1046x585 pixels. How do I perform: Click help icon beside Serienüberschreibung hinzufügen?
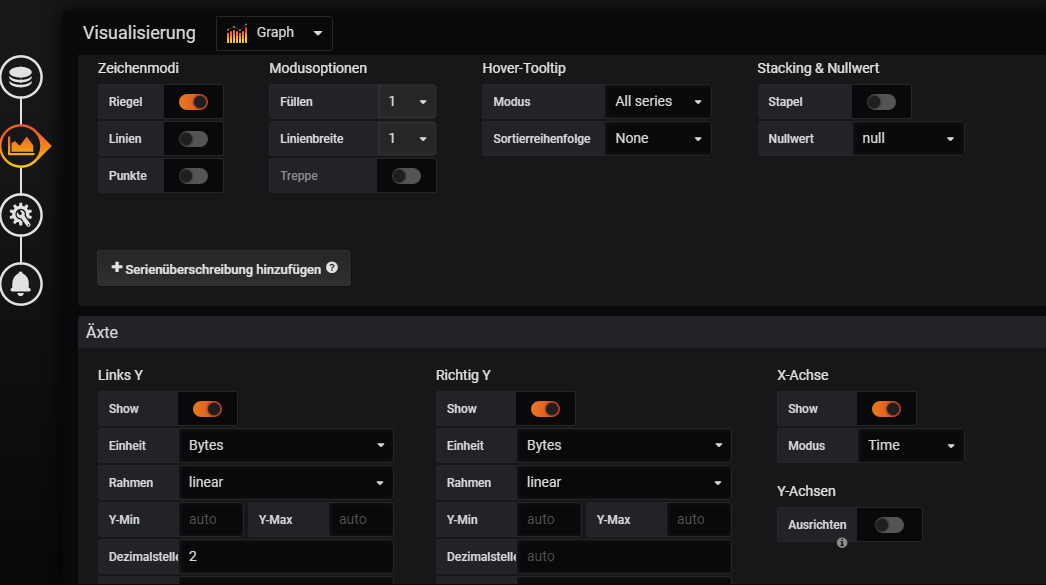click(x=332, y=268)
